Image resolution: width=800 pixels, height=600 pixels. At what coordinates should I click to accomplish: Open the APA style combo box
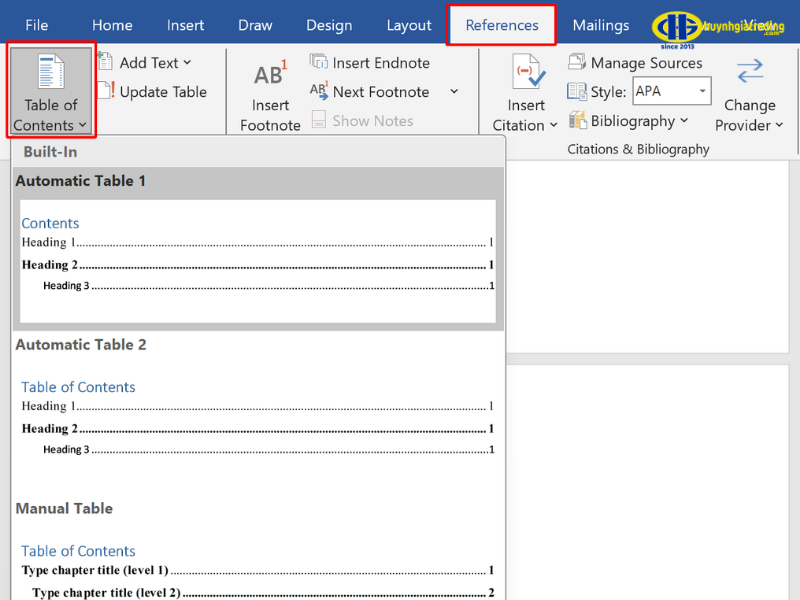(671, 92)
